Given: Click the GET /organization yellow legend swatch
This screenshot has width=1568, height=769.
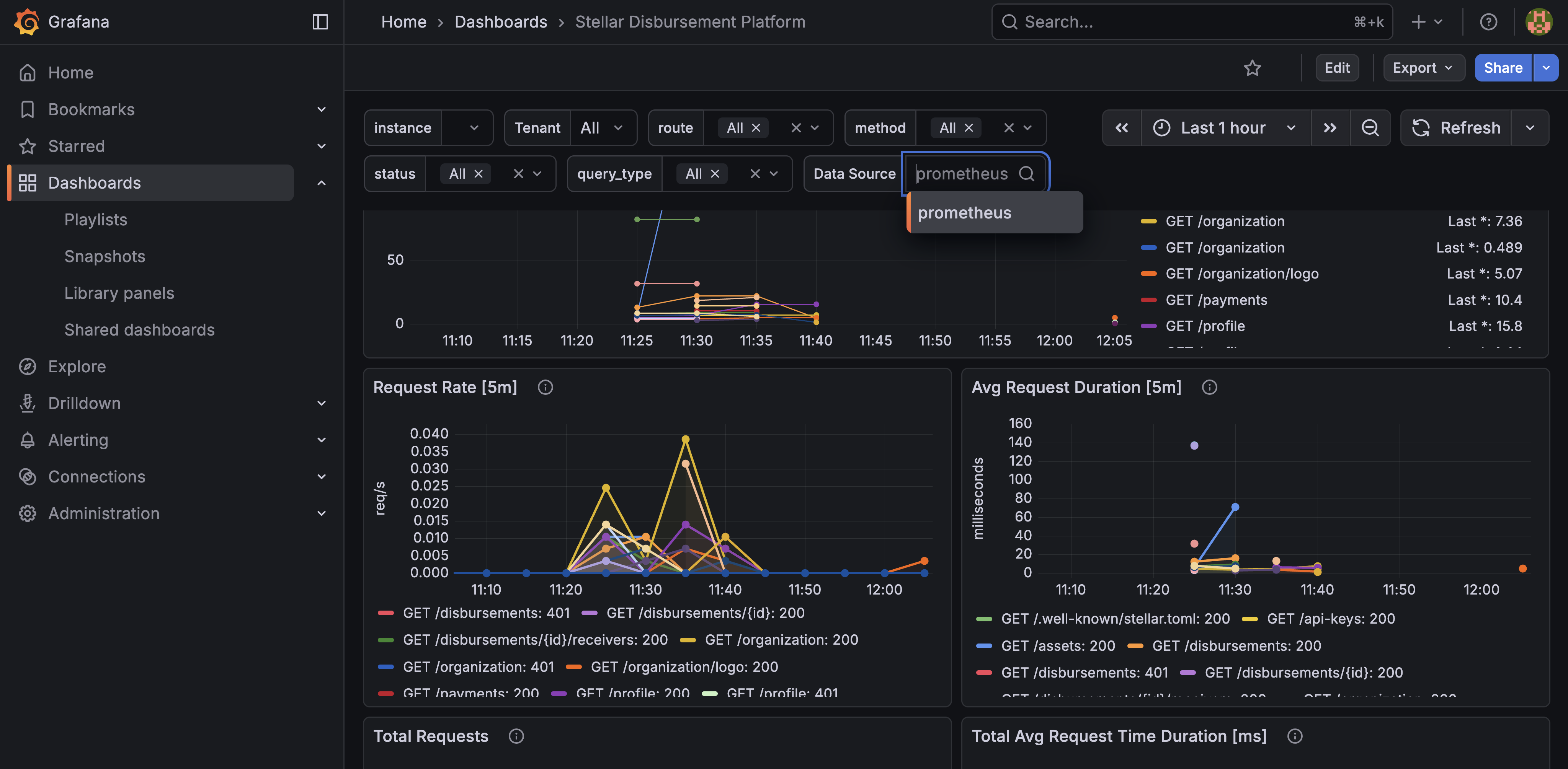Looking at the screenshot, I should coord(1148,222).
